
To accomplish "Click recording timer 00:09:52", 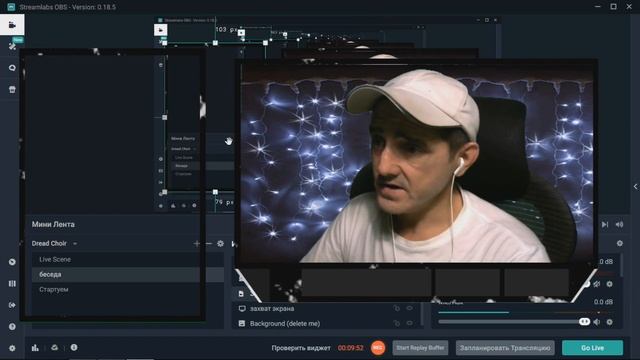I will click(x=350, y=348).
